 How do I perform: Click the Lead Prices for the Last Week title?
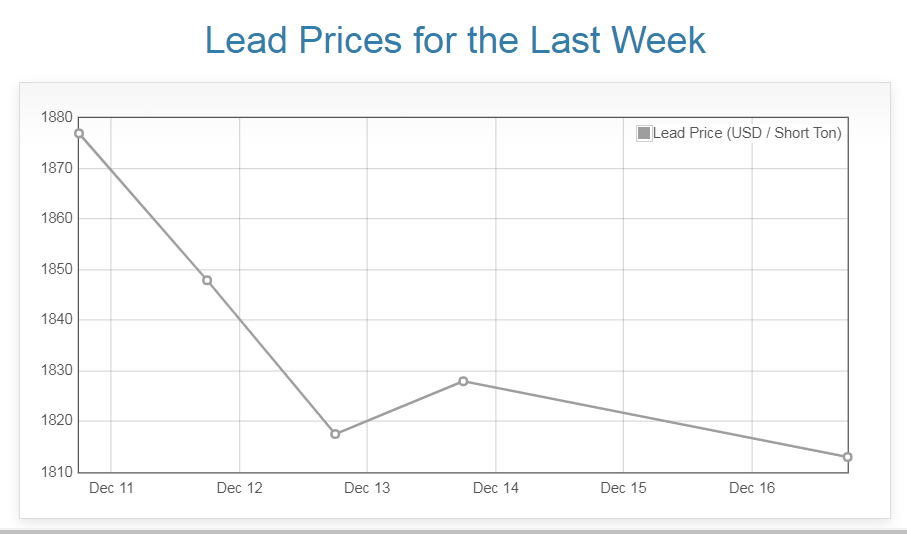pos(455,40)
